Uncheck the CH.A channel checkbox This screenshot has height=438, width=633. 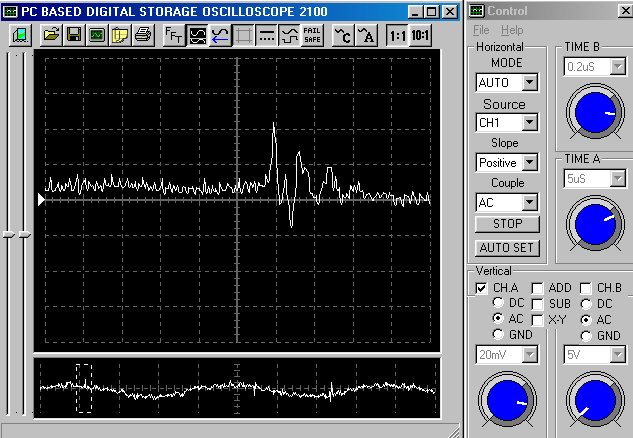click(x=482, y=288)
